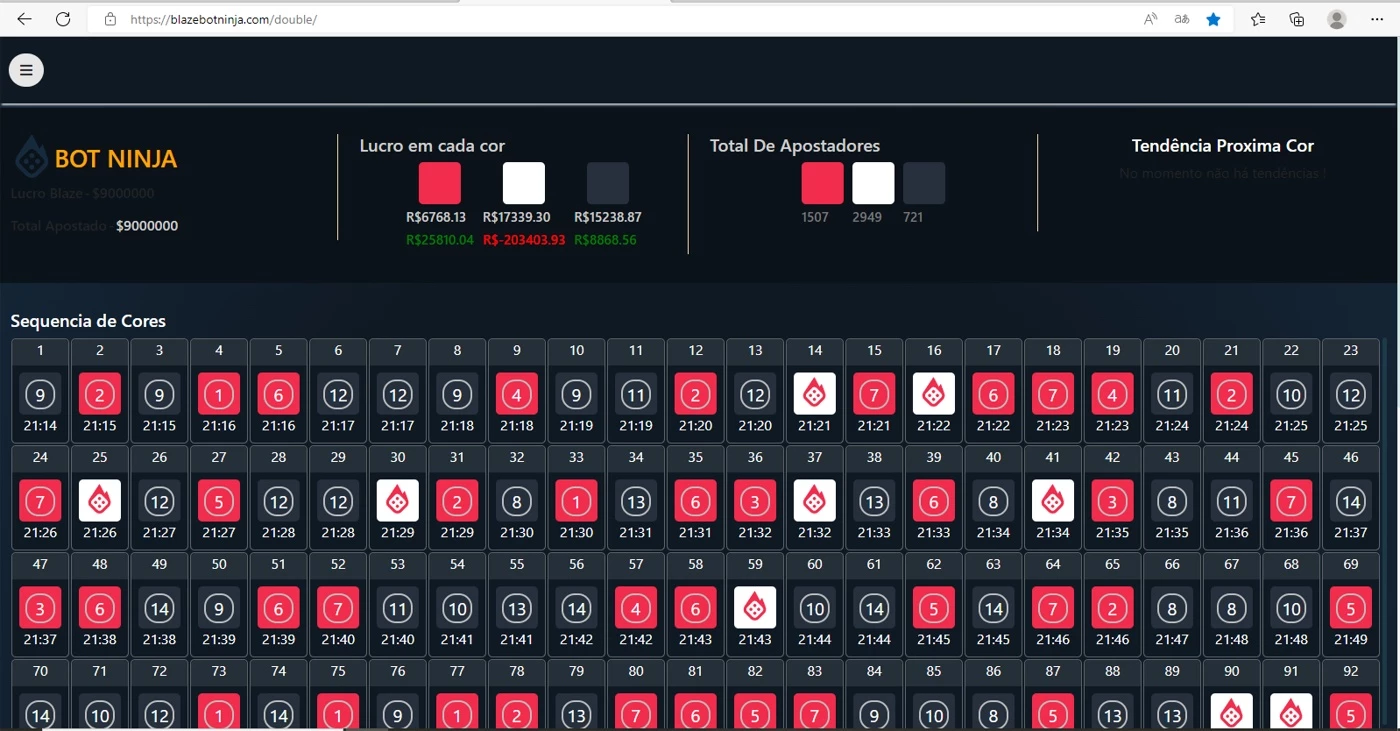The height and width of the screenshot is (731, 1400).
Task: Open the Favorites list icon
Action: coord(1258,19)
